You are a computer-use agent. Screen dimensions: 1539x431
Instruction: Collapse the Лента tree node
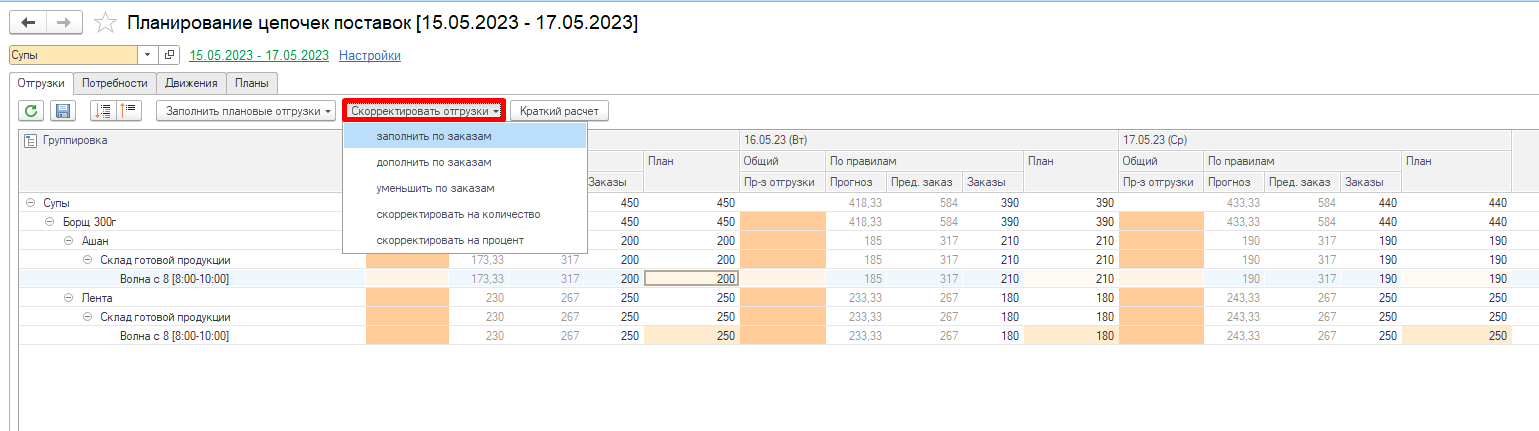pyautogui.click(x=68, y=297)
